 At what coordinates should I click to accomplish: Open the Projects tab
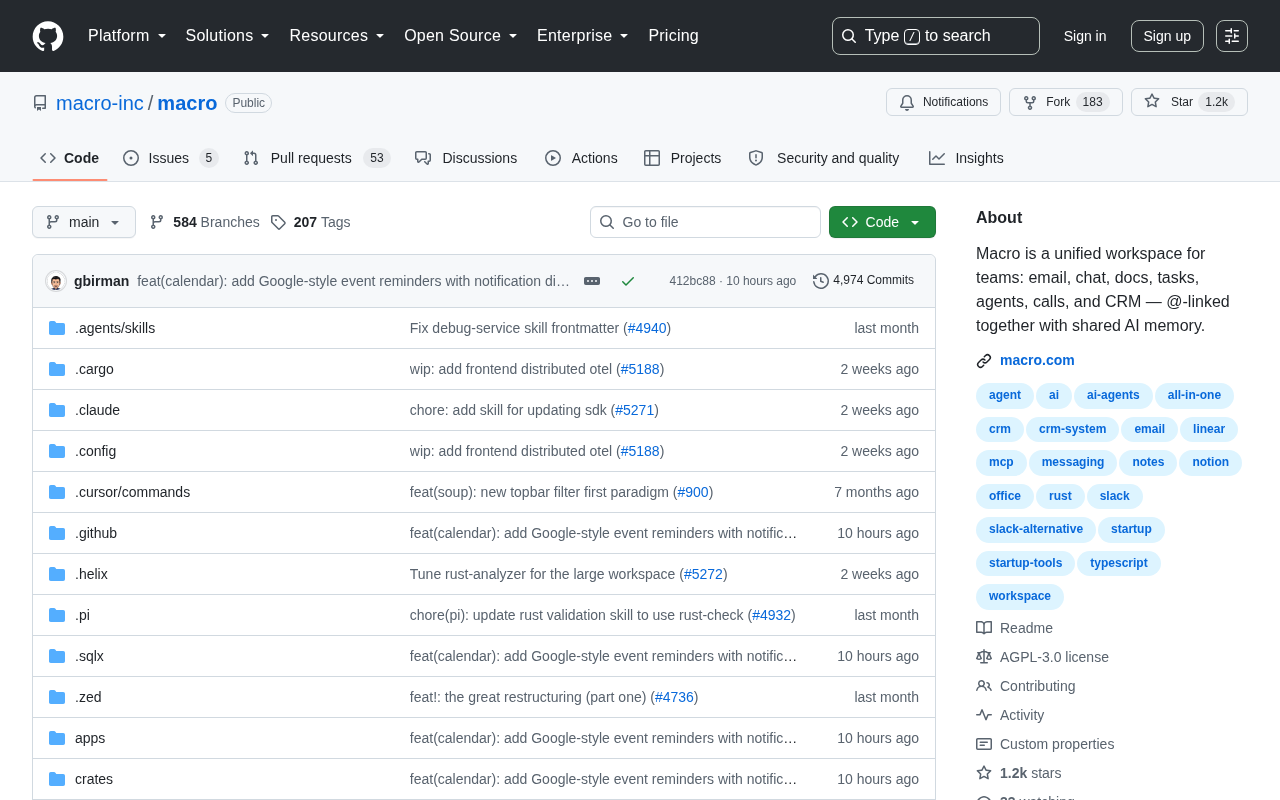point(683,158)
